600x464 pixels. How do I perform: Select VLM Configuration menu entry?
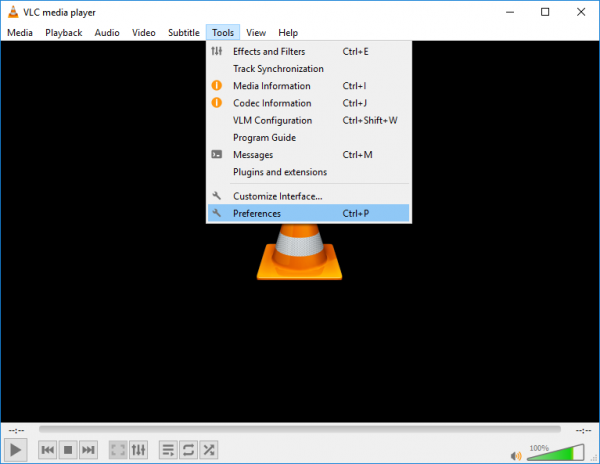(308, 120)
